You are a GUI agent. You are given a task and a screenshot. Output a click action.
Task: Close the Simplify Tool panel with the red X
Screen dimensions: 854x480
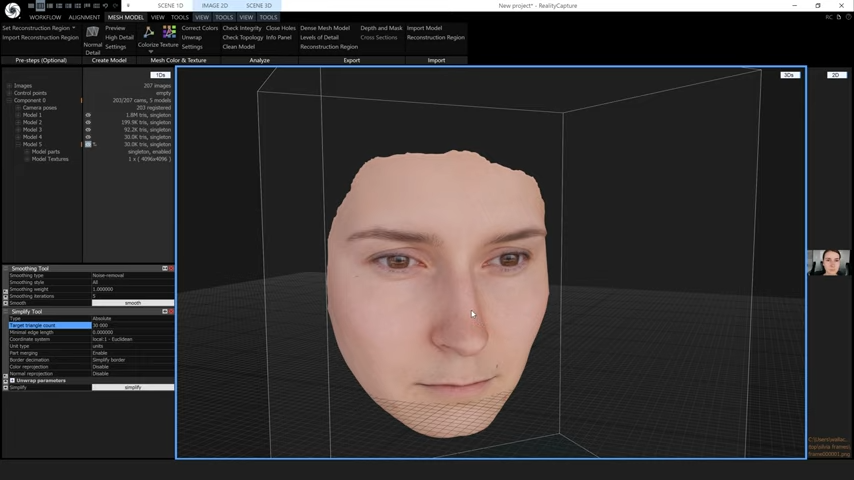pyautogui.click(x=171, y=311)
